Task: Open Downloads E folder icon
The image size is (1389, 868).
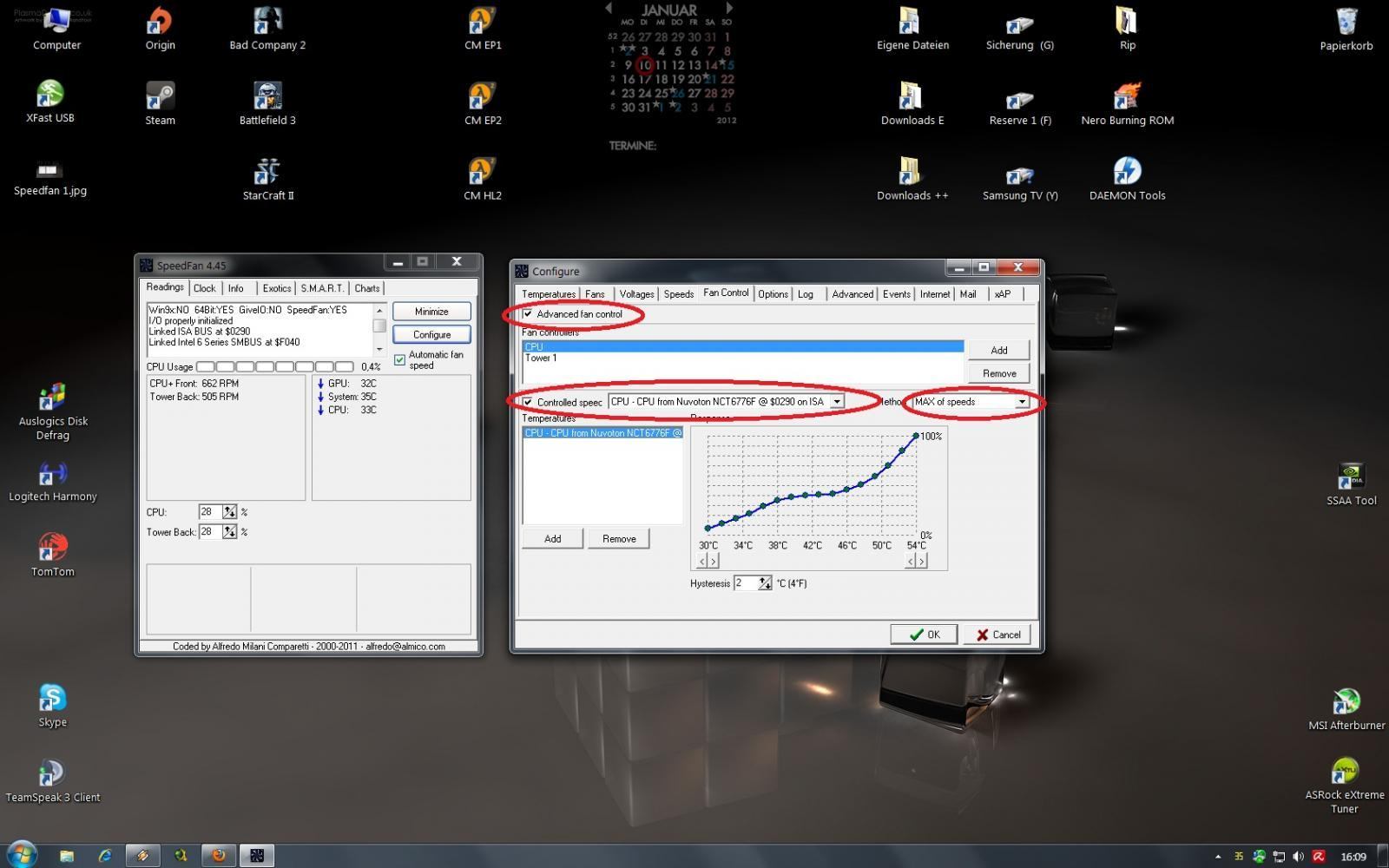Action: pyautogui.click(x=912, y=103)
